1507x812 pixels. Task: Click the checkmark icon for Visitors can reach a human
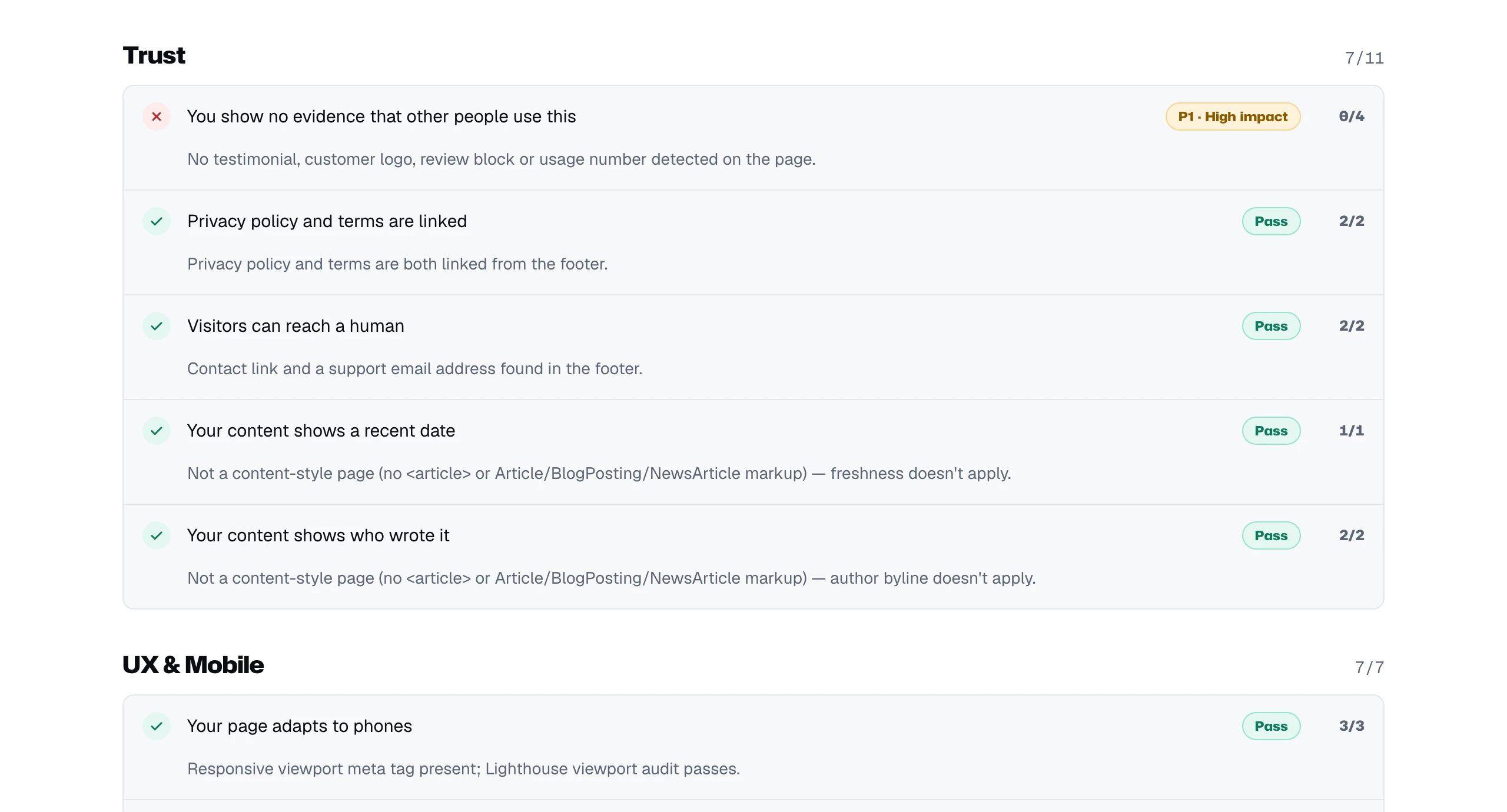coord(157,326)
